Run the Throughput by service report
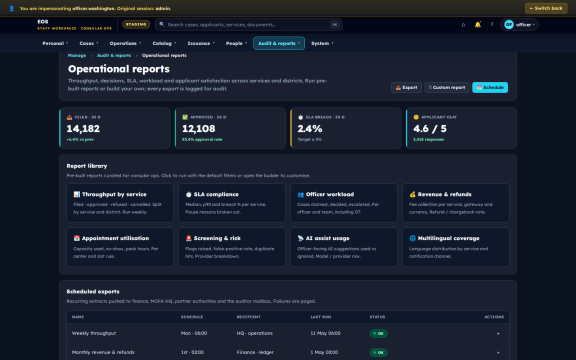This screenshot has height=360, width=576. point(120,203)
